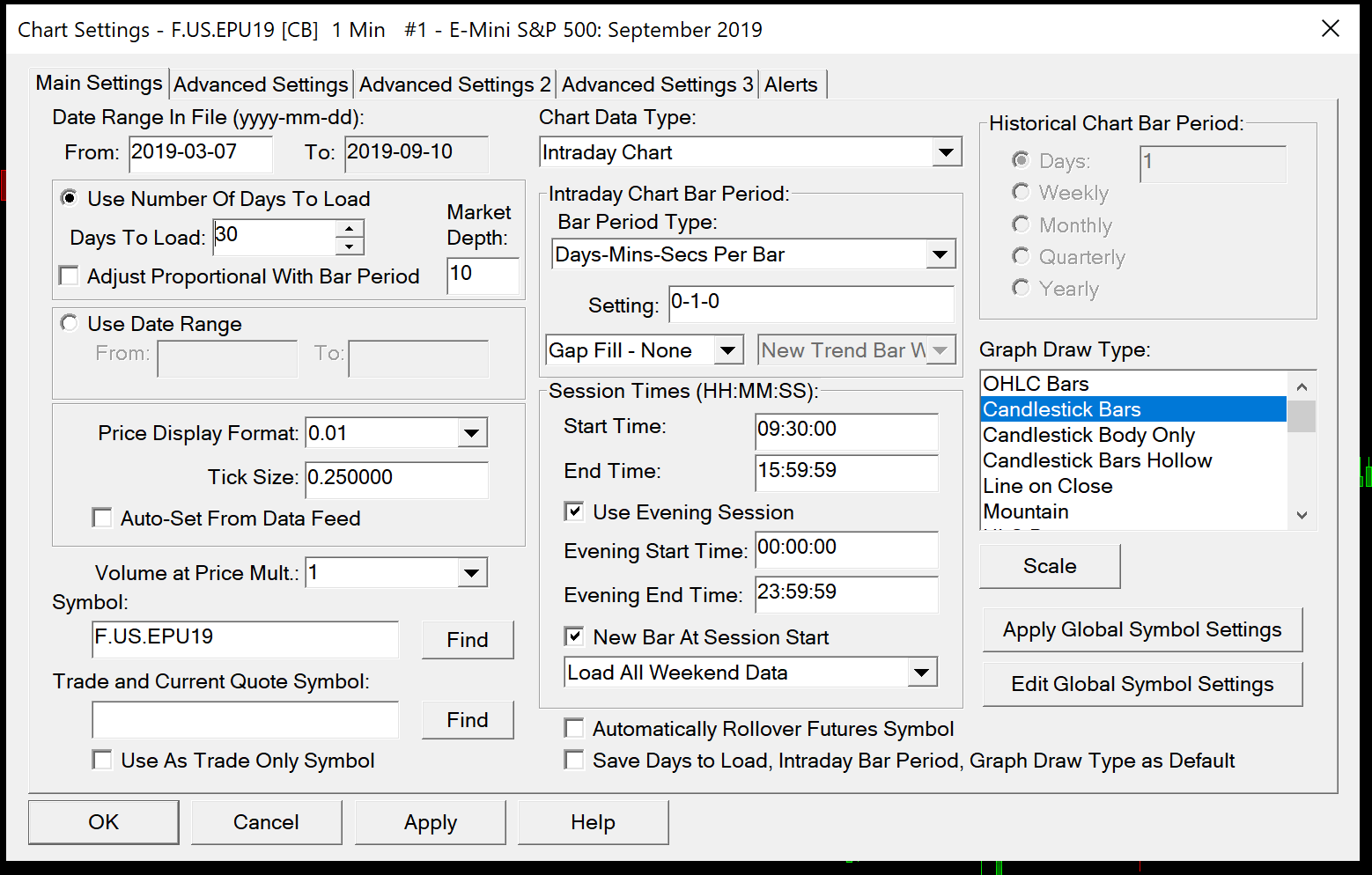Go to the Alerts tab

[x=791, y=85]
